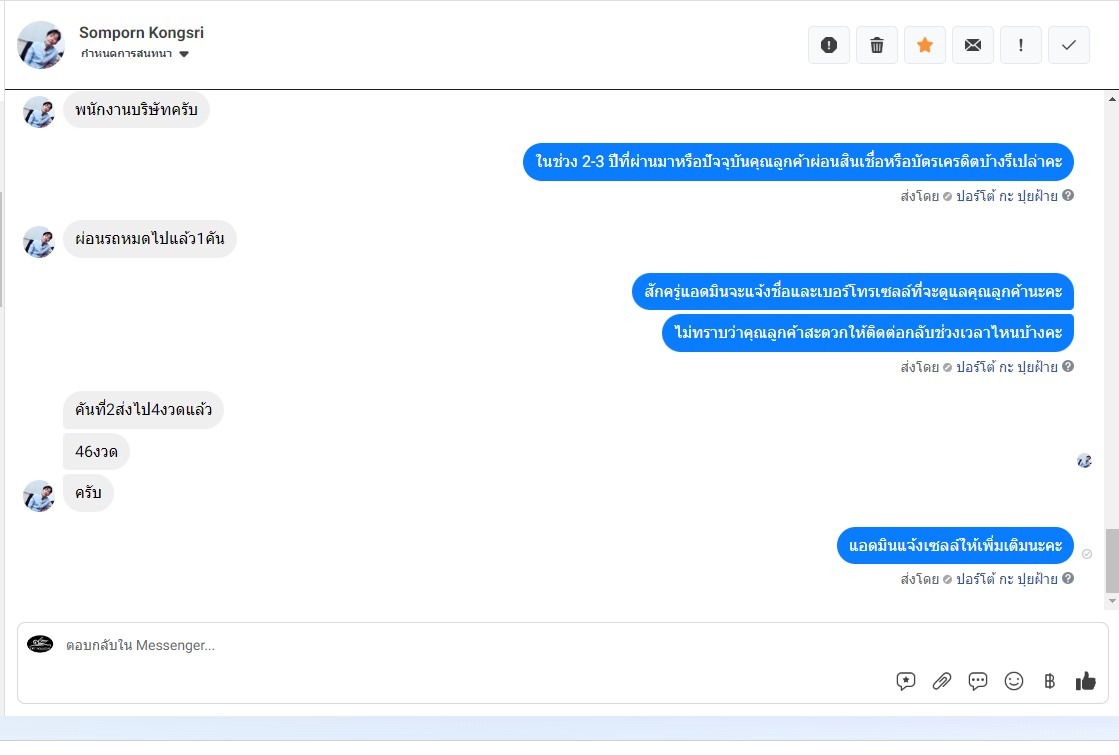Mark conversation done with checkmark icon

point(1068,45)
